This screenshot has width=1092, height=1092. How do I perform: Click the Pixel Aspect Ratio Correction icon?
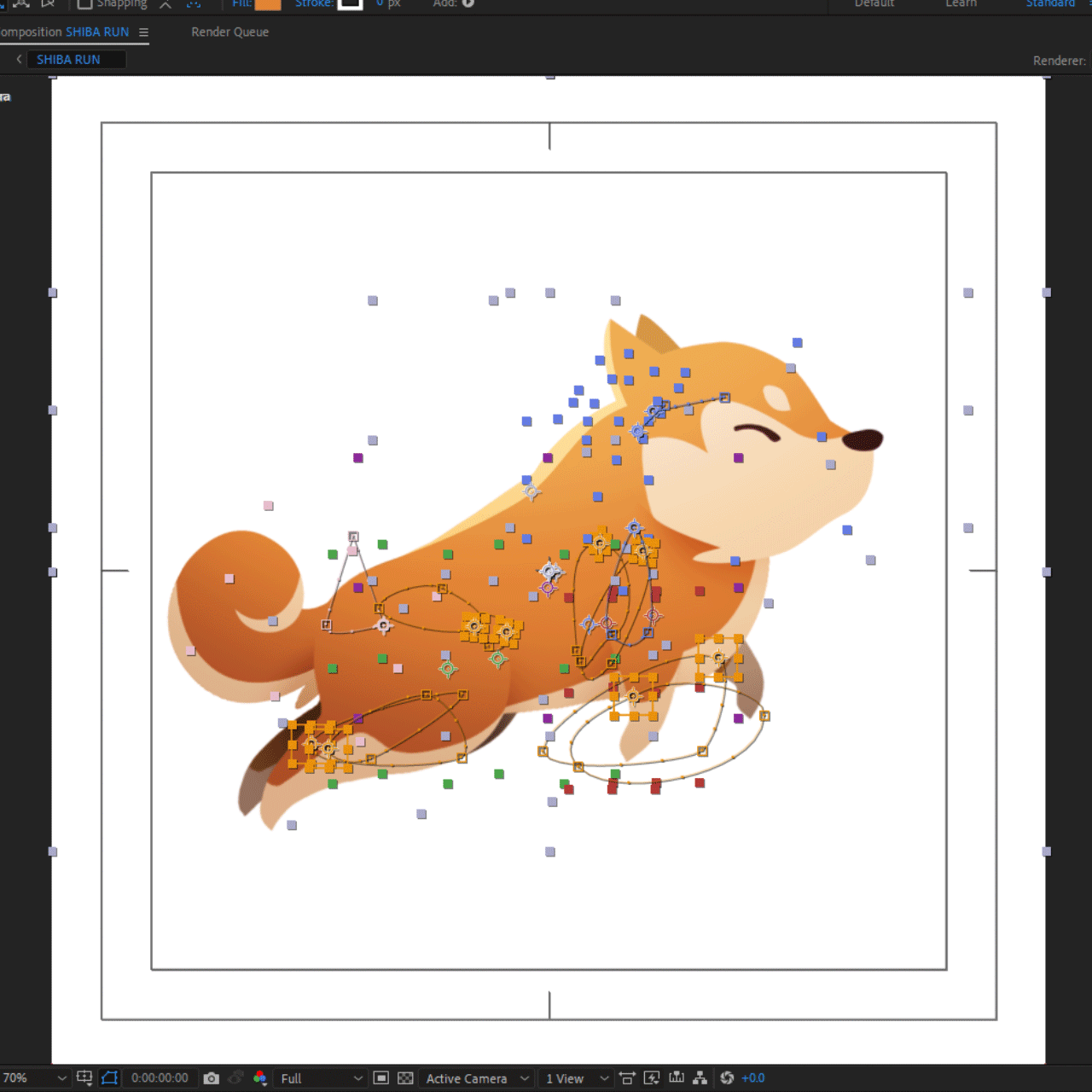pyautogui.click(x=627, y=1078)
